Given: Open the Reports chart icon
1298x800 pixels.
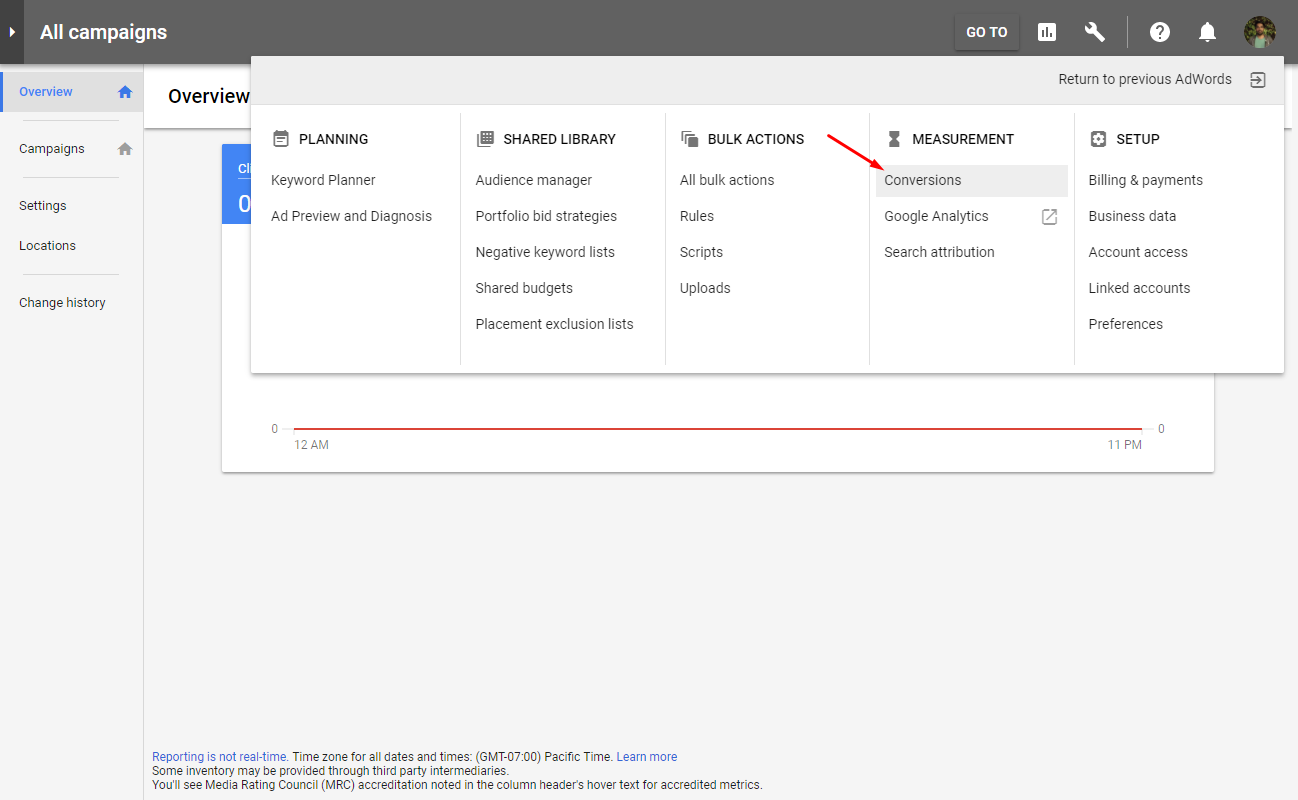Looking at the screenshot, I should click(x=1047, y=32).
